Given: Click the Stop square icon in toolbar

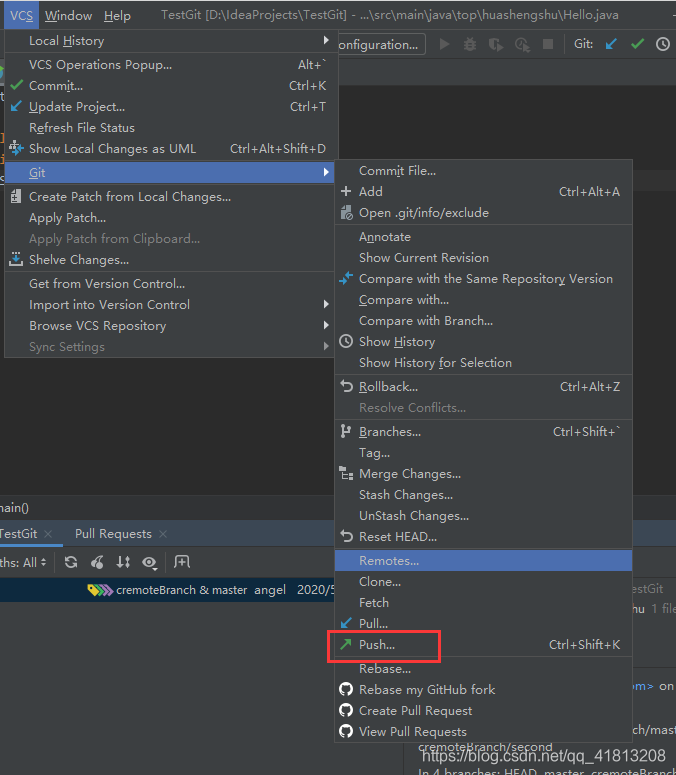Looking at the screenshot, I should 548,44.
